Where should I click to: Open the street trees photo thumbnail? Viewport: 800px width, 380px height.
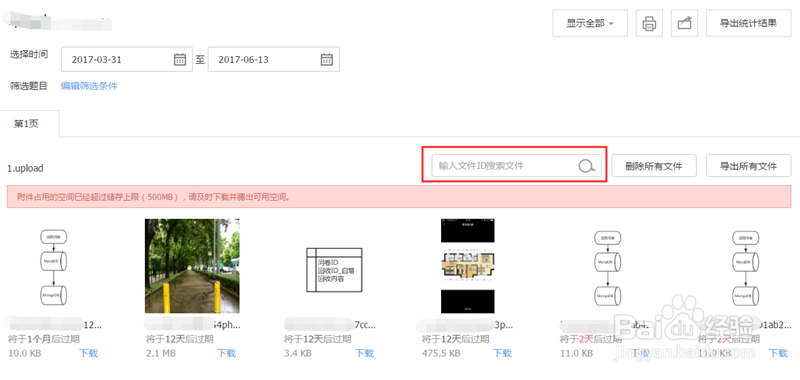tap(192, 266)
